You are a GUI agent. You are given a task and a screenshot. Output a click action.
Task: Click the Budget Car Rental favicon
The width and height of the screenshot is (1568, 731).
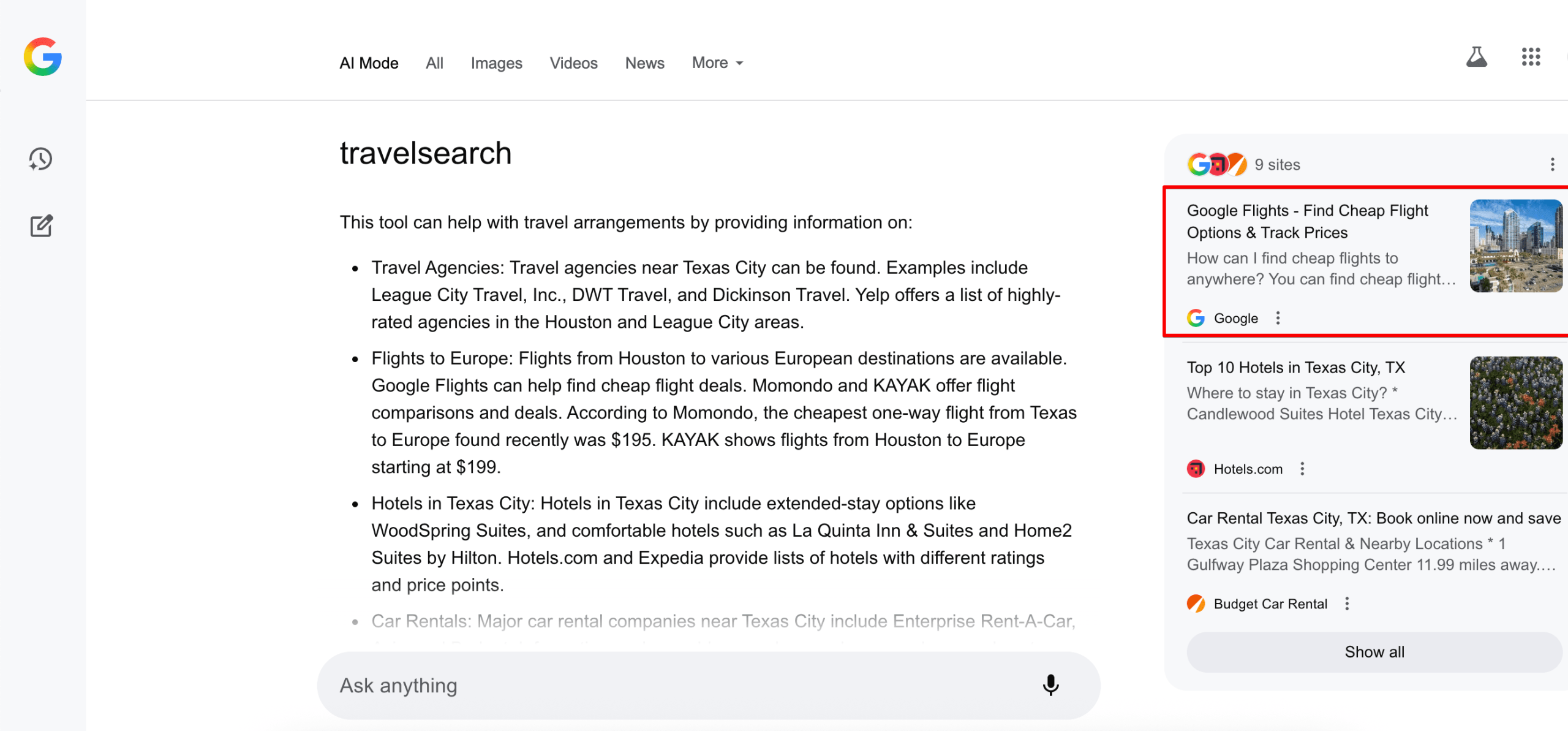(1195, 604)
